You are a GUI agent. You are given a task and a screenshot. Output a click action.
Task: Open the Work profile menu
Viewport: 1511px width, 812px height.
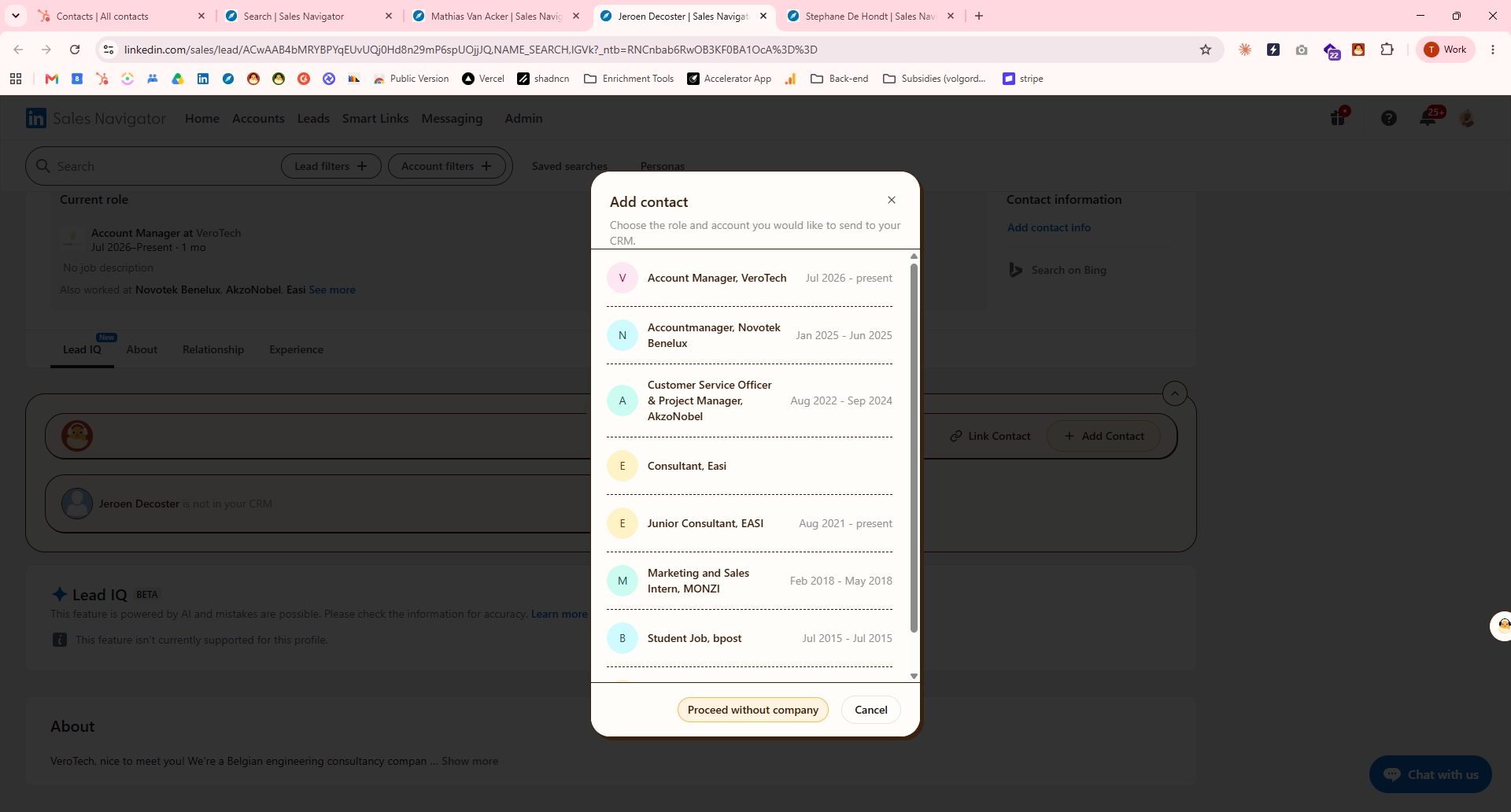pyautogui.click(x=1446, y=50)
